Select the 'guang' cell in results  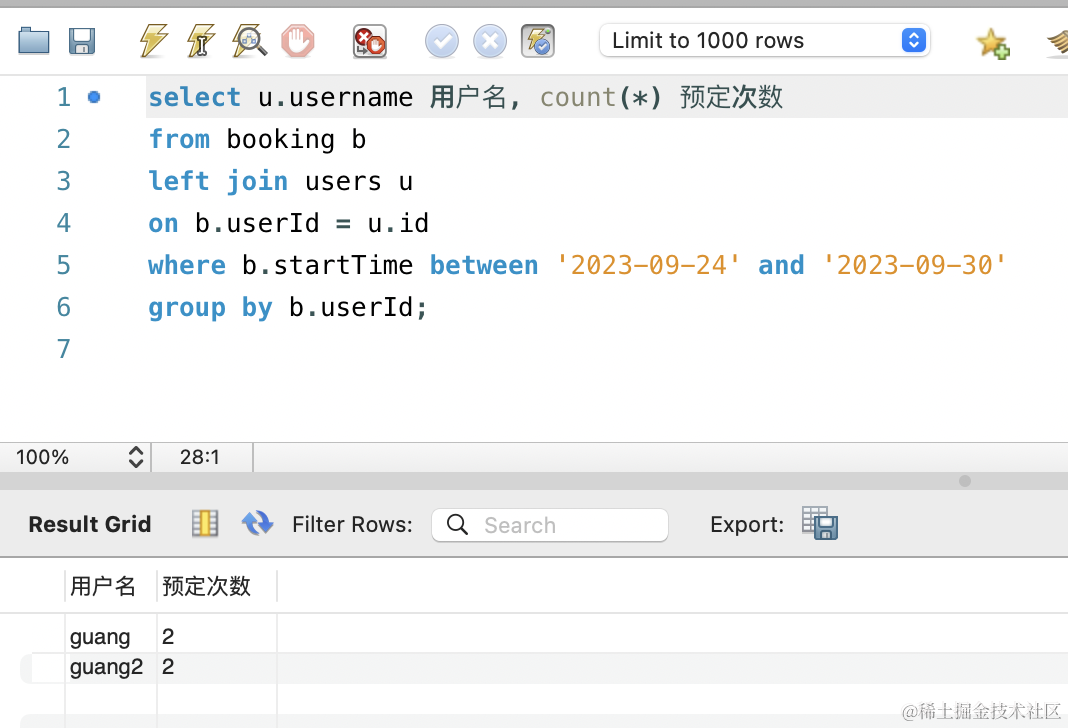111,637
